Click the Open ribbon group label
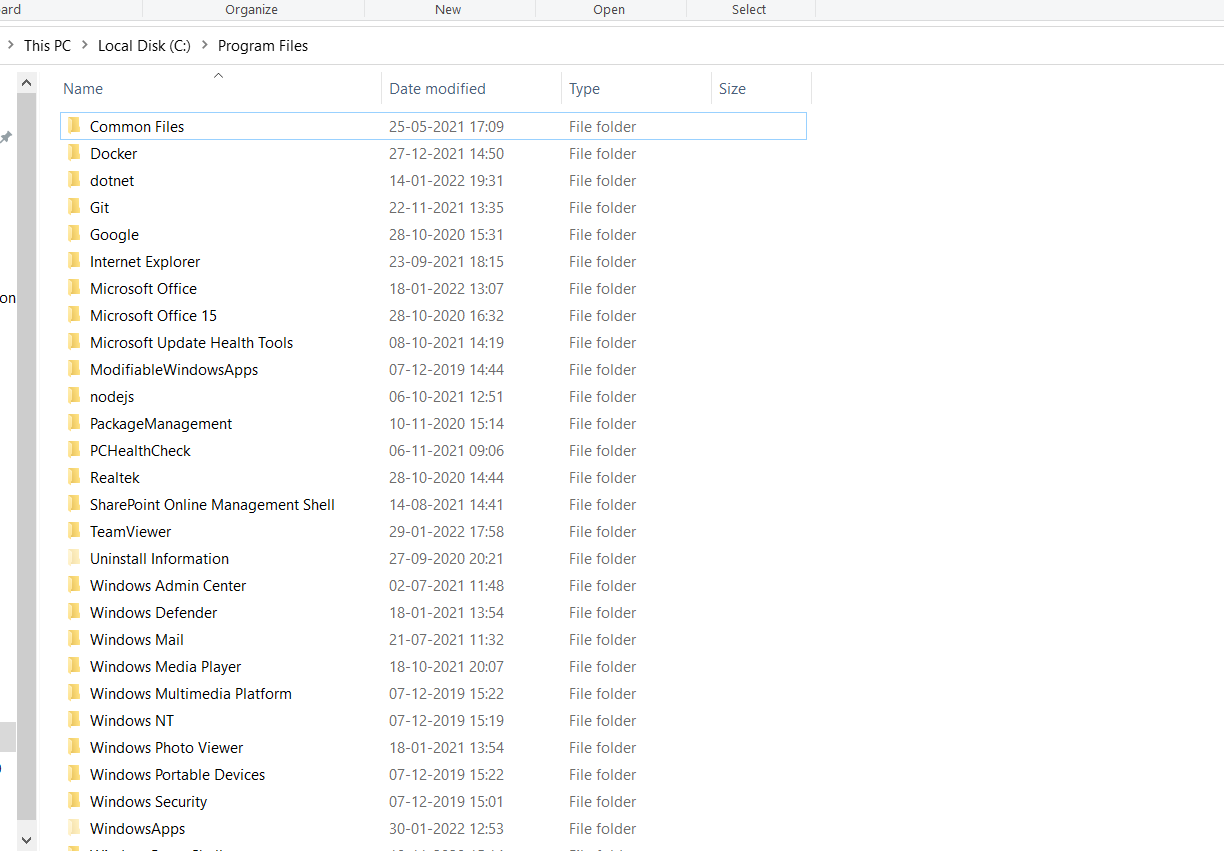1224x859 pixels. [x=609, y=9]
